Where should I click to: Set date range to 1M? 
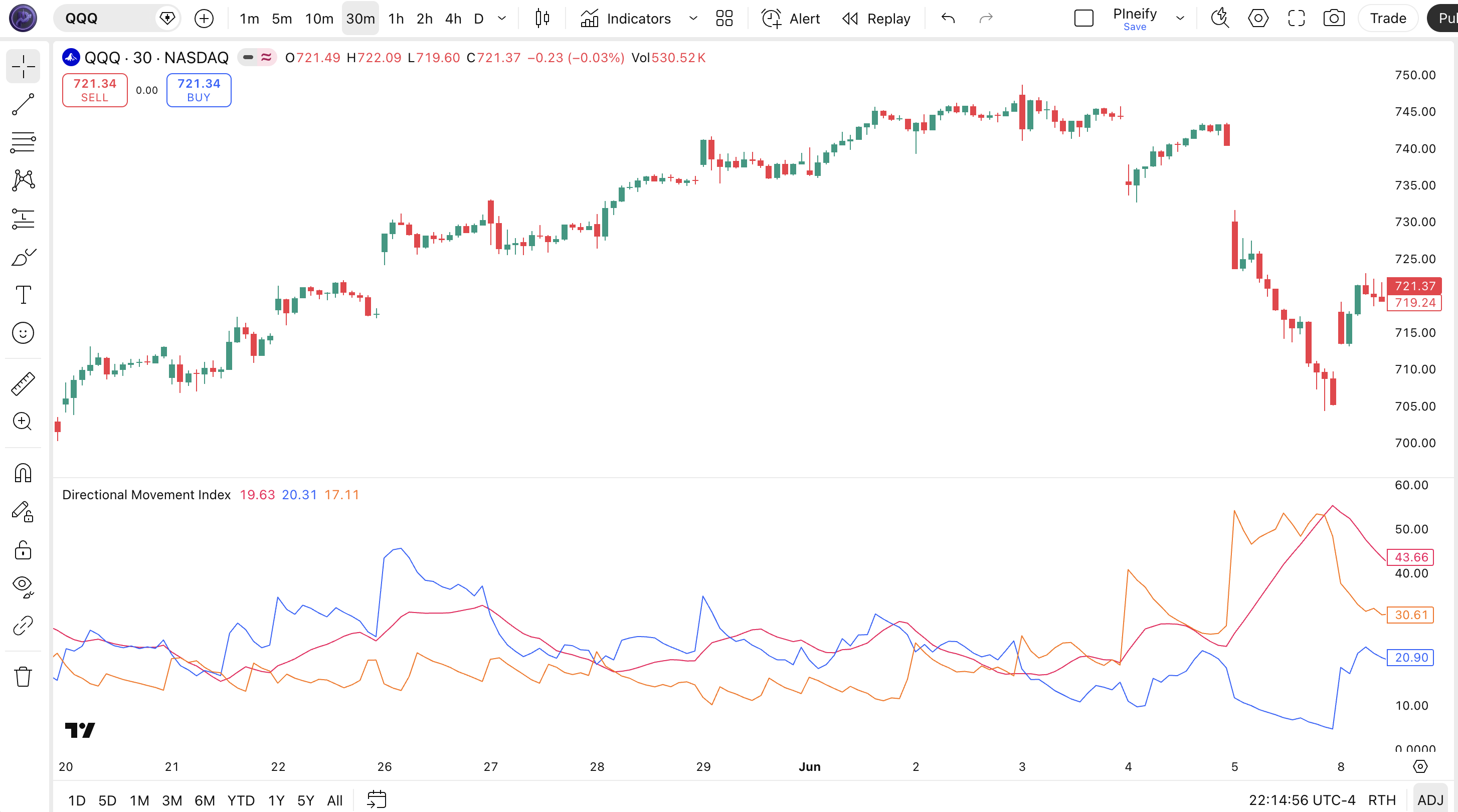tap(139, 800)
